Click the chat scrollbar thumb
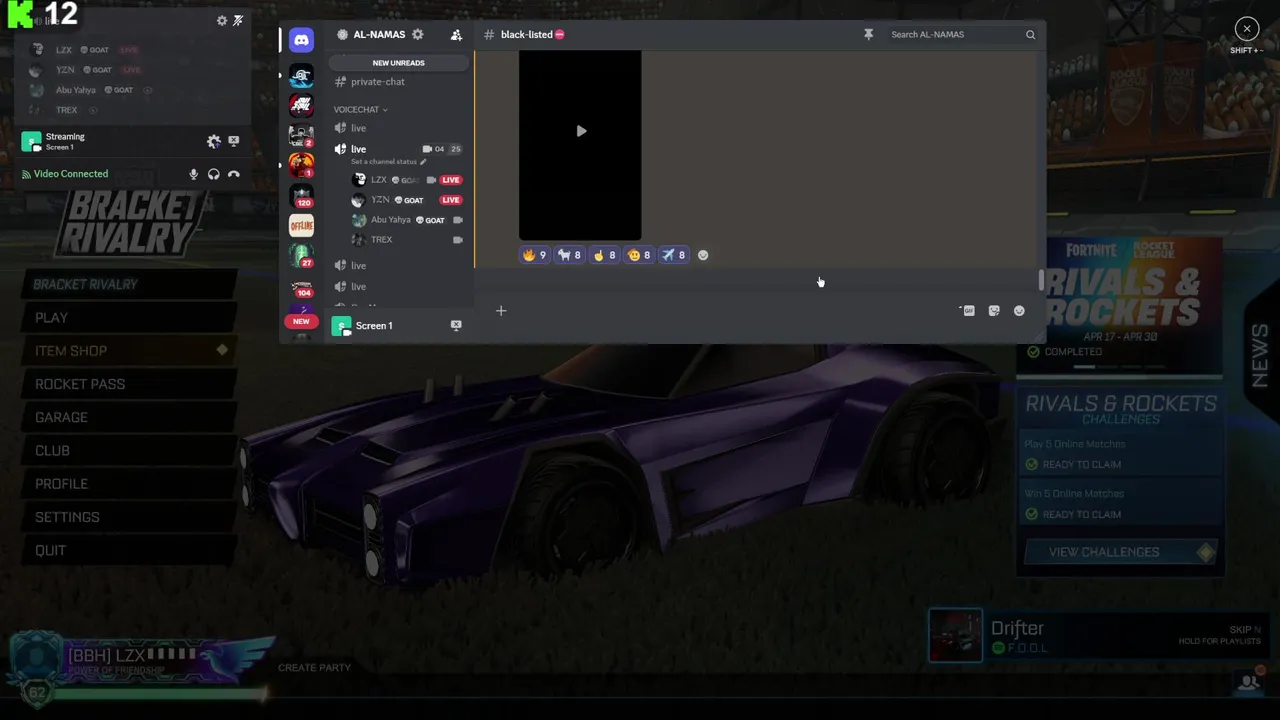The height and width of the screenshot is (720, 1280). (x=1041, y=280)
